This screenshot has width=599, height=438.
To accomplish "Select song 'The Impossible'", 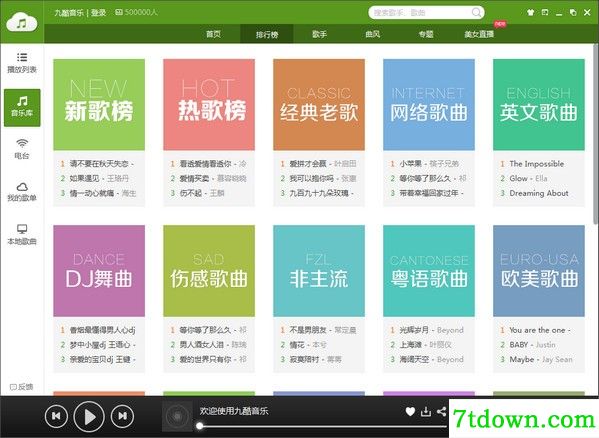I will click(537, 164).
